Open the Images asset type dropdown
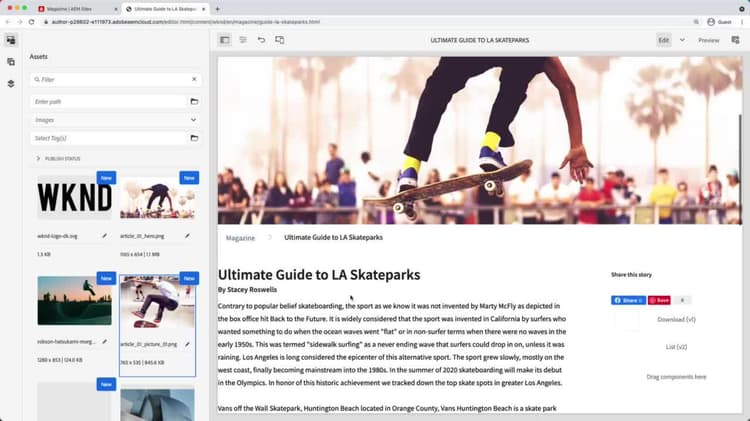The width and height of the screenshot is (750, 421). tap(115, 120)
